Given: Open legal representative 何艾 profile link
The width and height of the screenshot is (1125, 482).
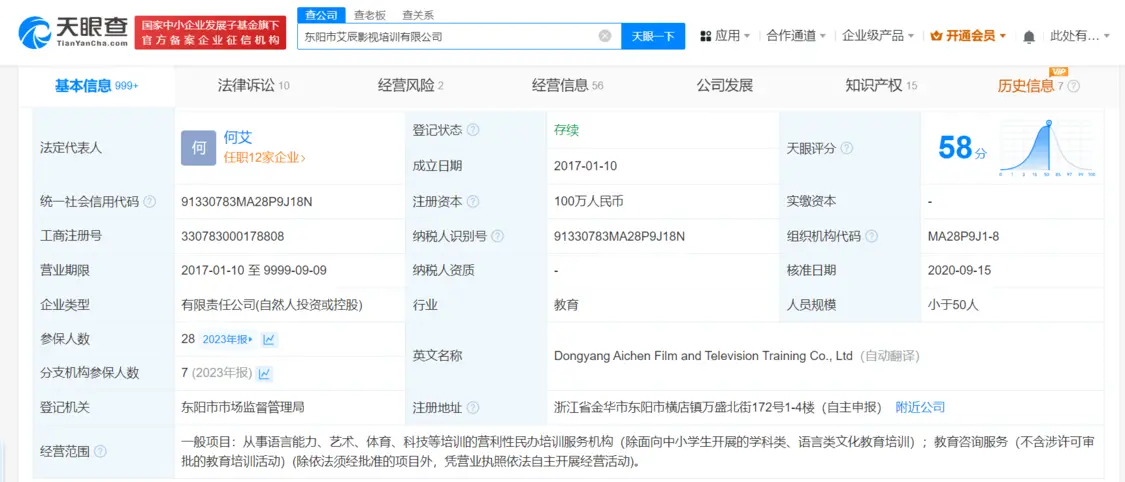Looking at the screenshot, I should (237, 138).
